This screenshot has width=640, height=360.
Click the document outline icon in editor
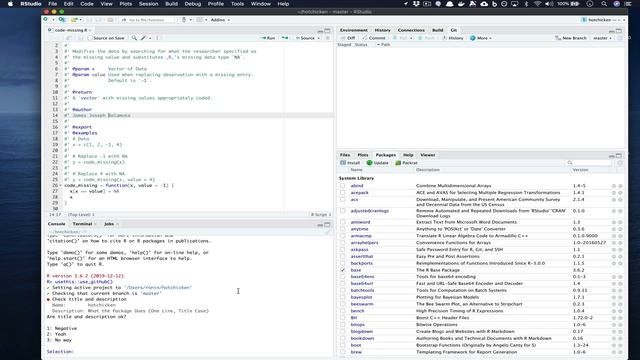(328, 38)
